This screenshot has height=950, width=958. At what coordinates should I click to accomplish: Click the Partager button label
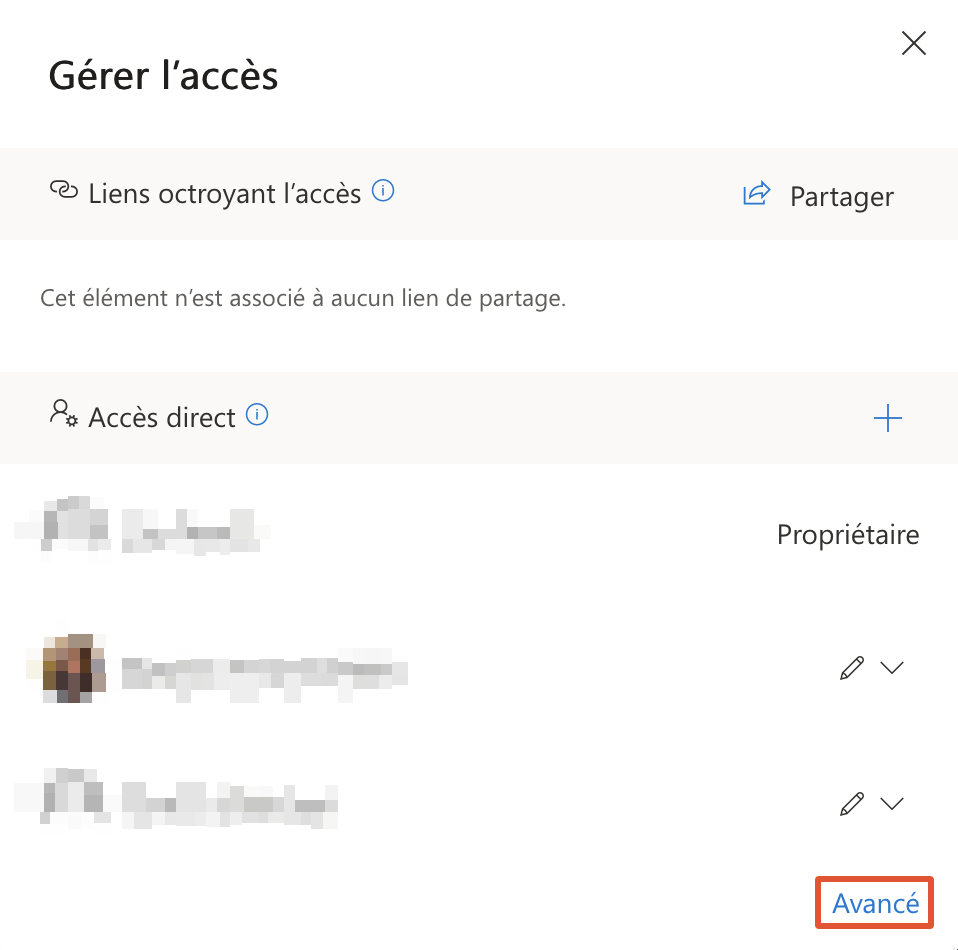point(841,196)
